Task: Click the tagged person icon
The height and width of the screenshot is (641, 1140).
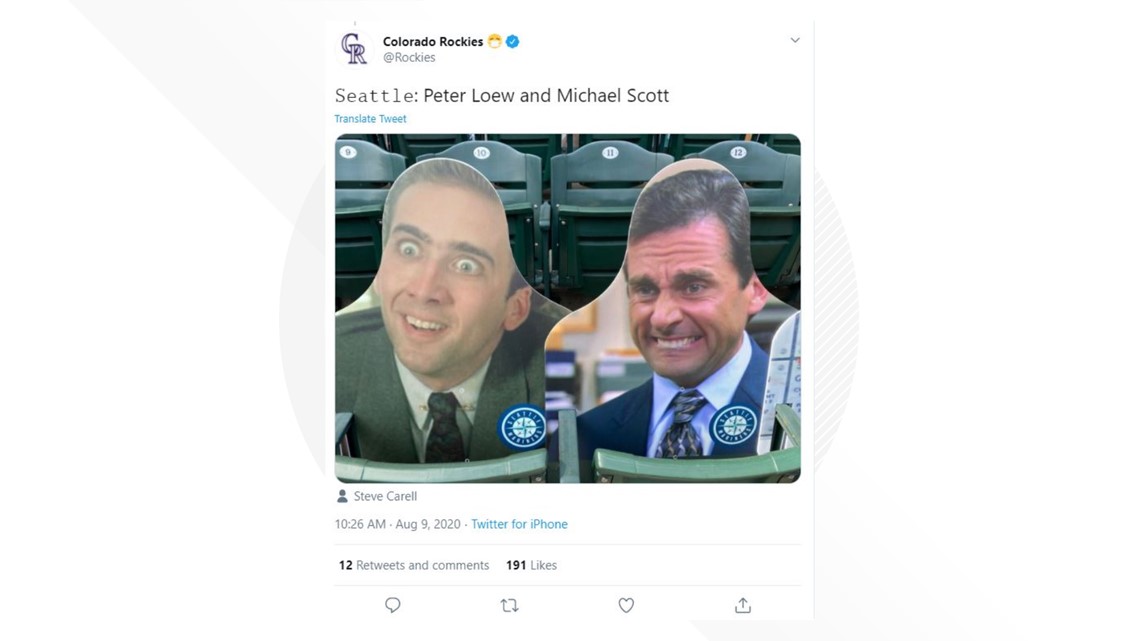Action: click(342, 496)
